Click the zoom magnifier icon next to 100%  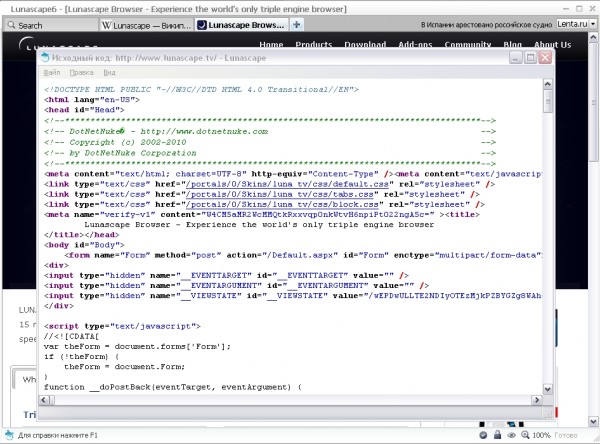pos(525,435)
